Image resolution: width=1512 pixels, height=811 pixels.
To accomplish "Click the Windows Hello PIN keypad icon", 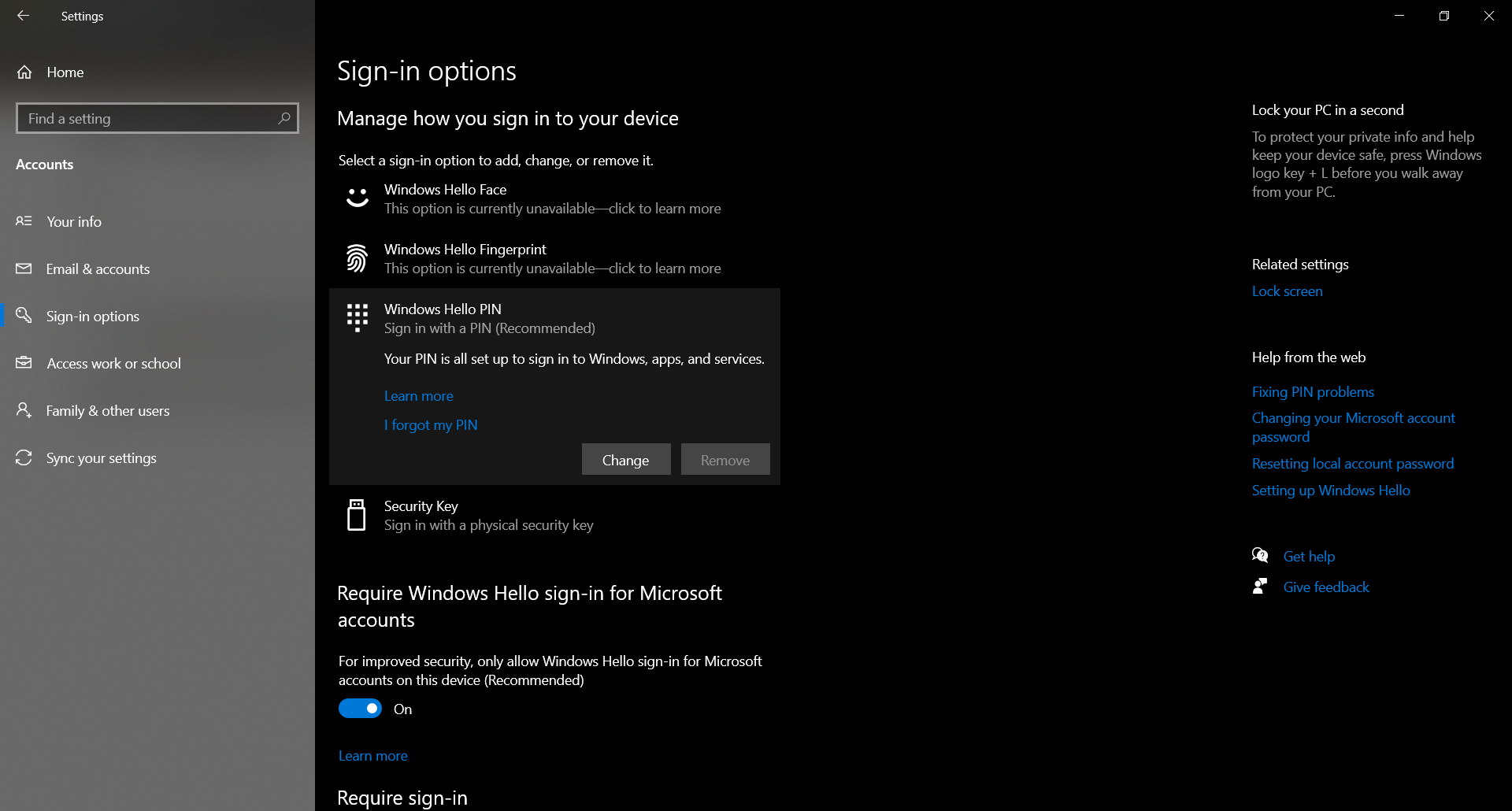I will (358, 318).
